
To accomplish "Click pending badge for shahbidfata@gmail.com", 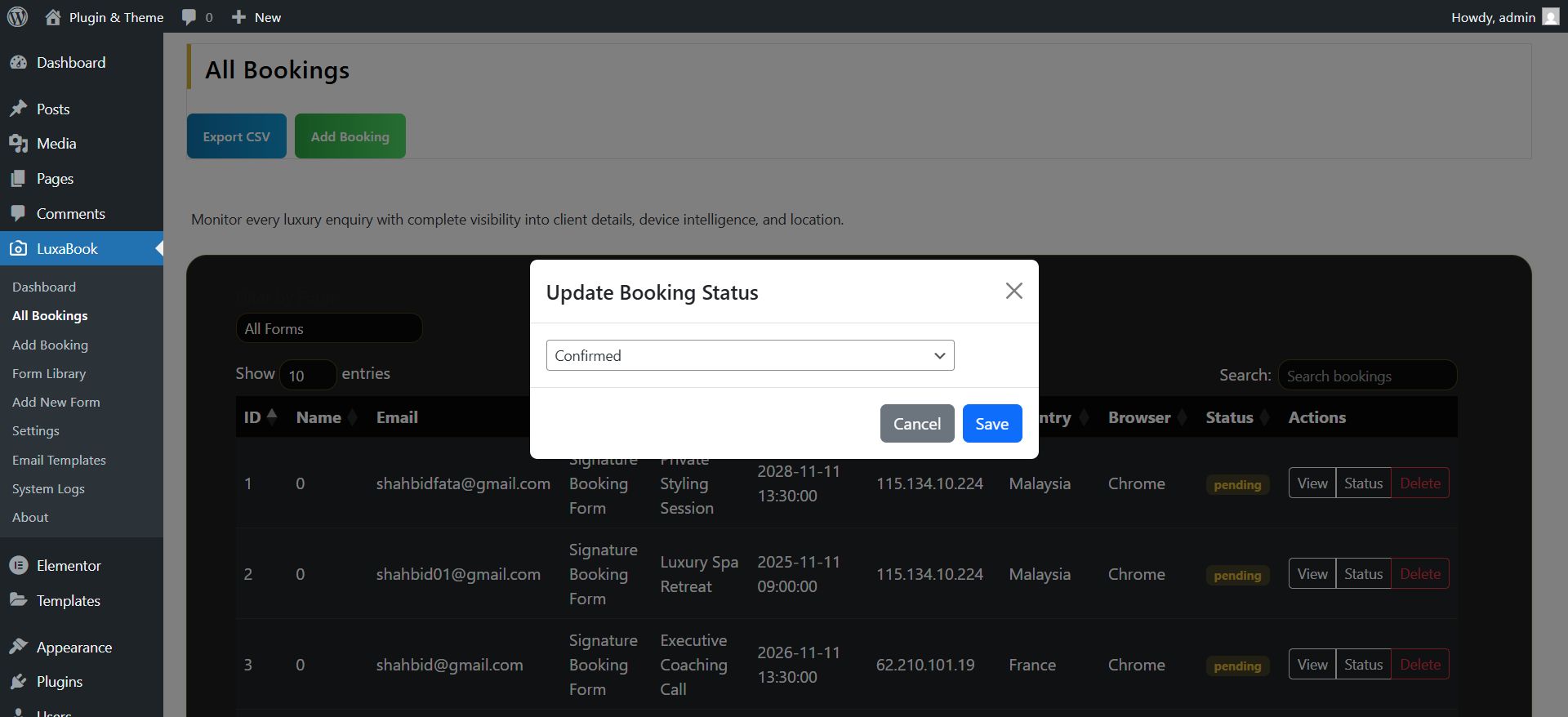I will (1237, 484).
